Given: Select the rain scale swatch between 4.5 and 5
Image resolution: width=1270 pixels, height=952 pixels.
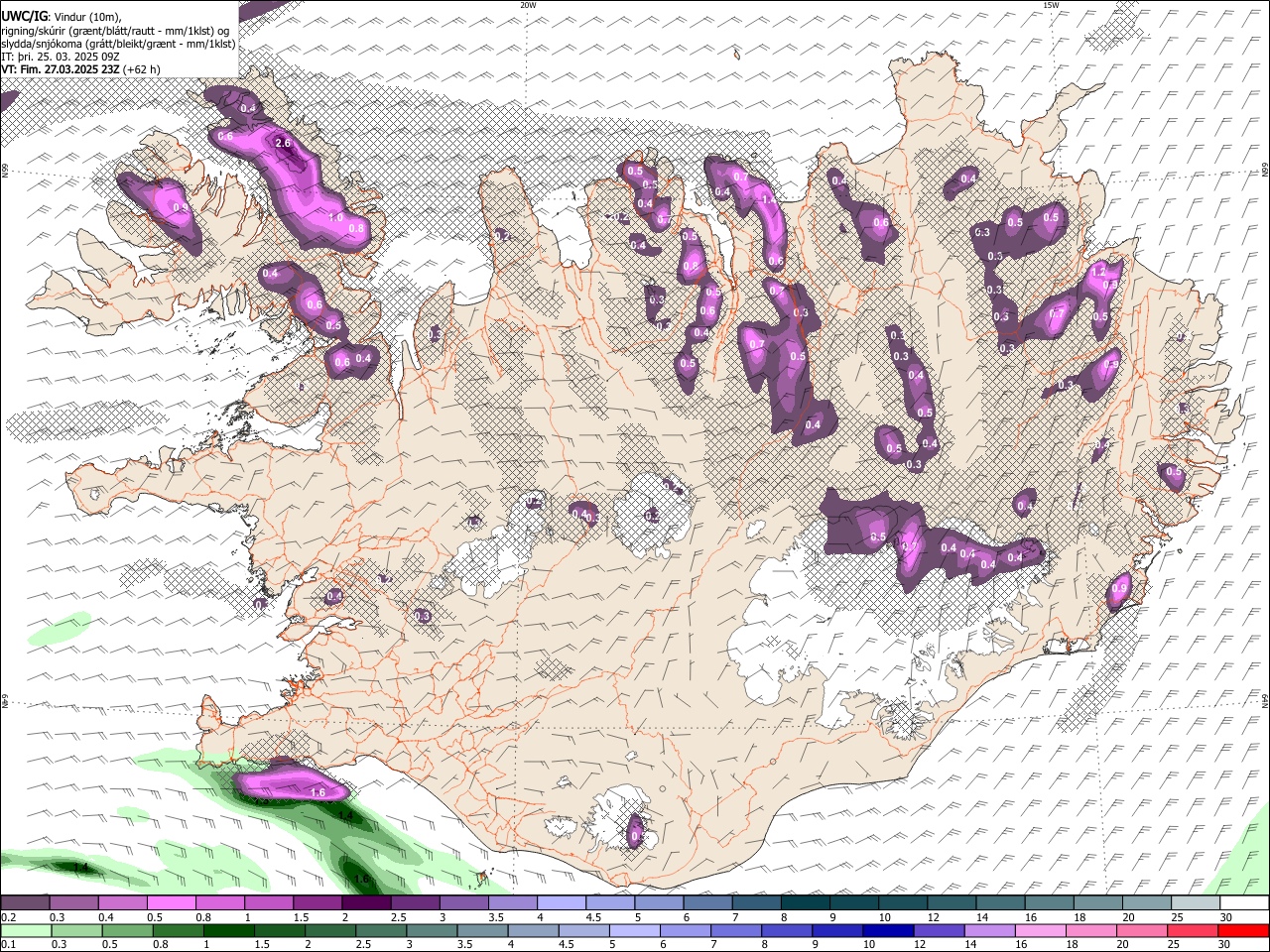Looking at the screenshot, I should coord(583,930).
